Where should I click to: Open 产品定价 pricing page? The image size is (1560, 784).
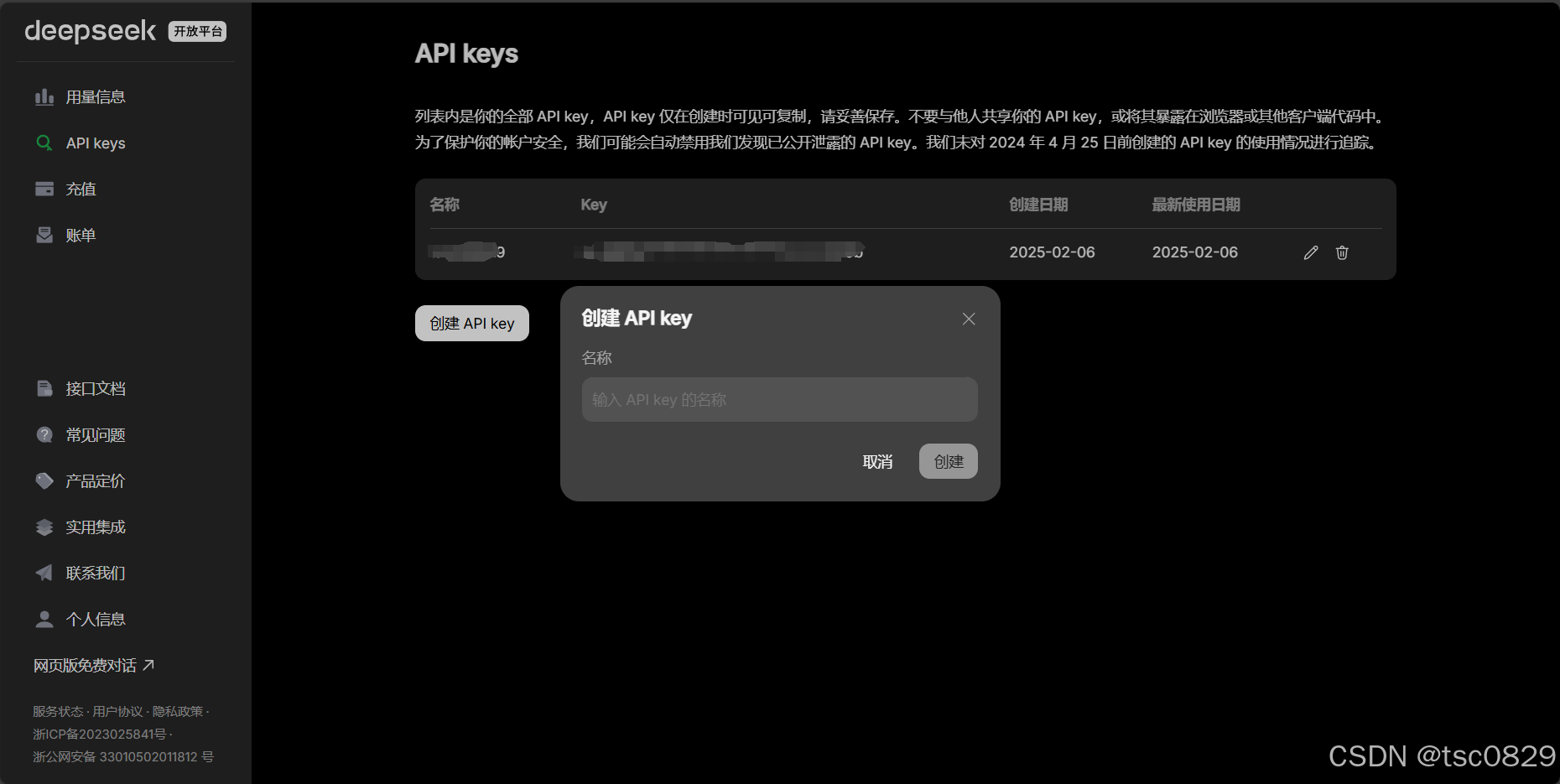point(96,481)
